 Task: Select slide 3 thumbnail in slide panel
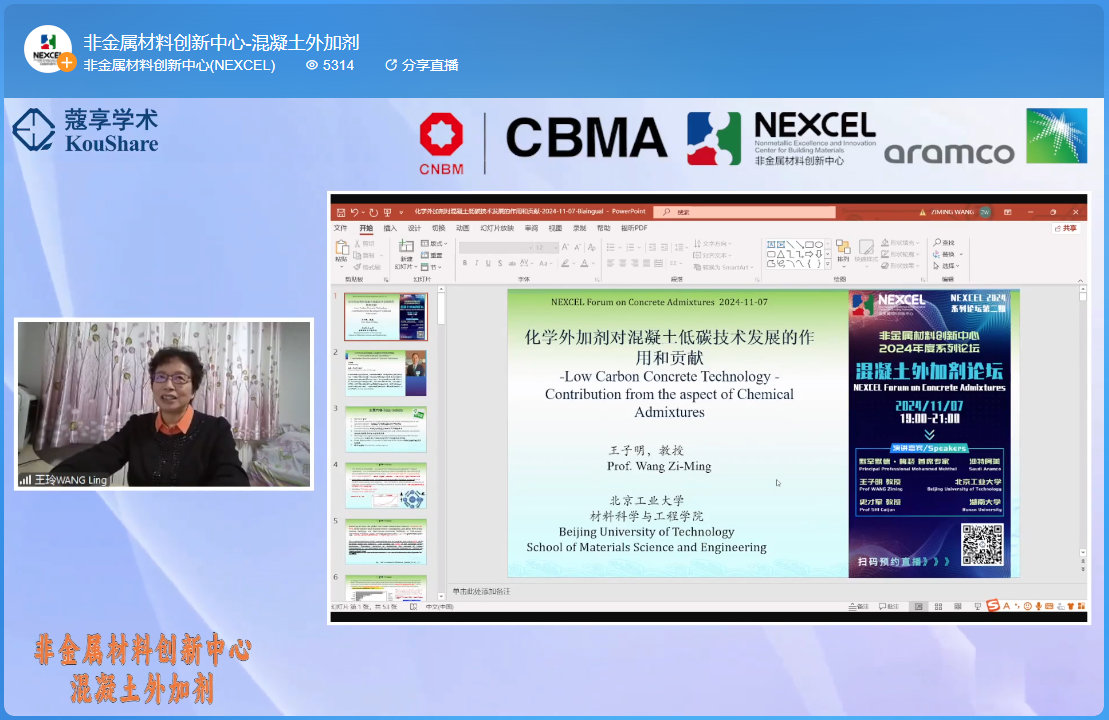[385, 428]
